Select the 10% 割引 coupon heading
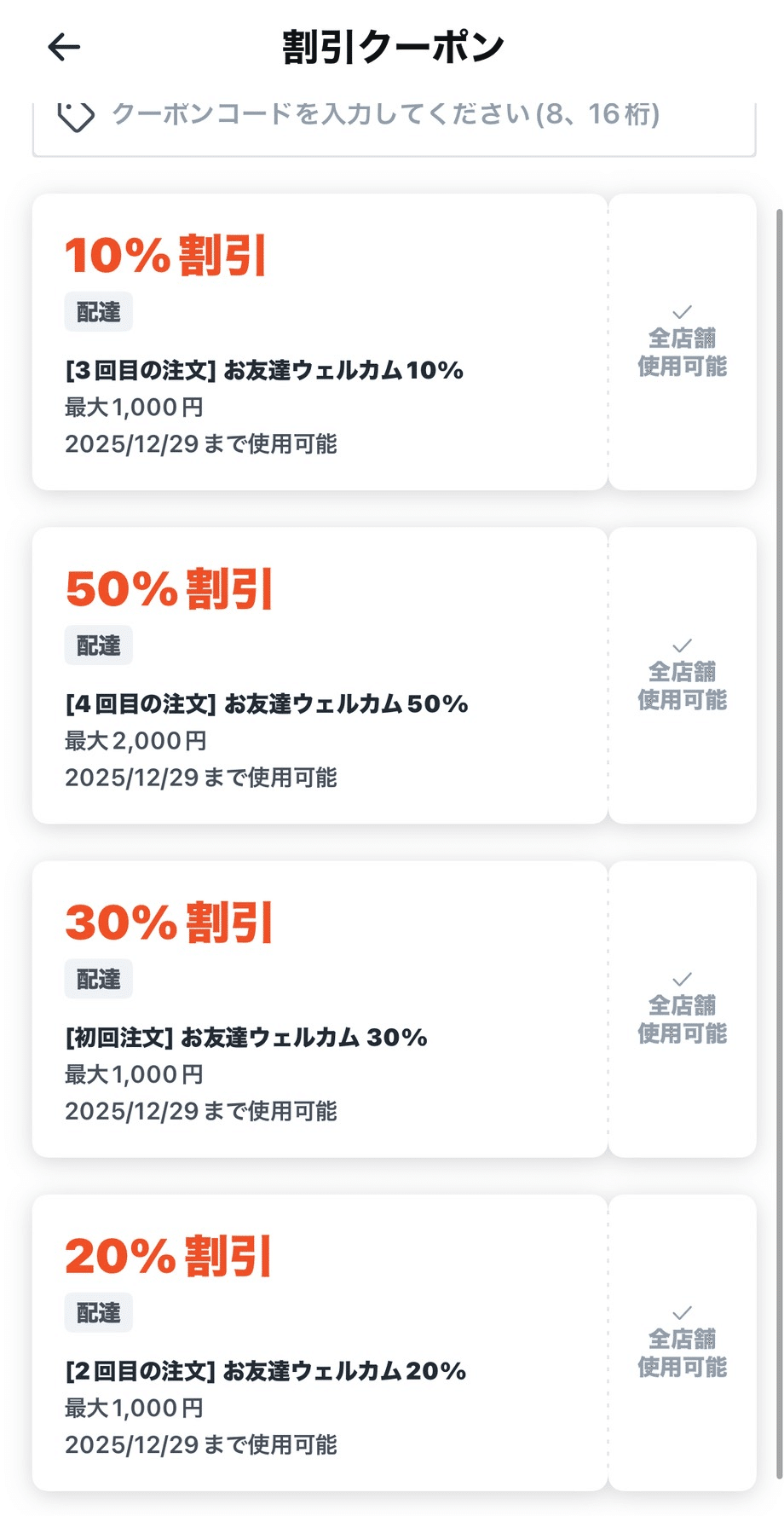The image size is (784, 1516). point(166,255)
